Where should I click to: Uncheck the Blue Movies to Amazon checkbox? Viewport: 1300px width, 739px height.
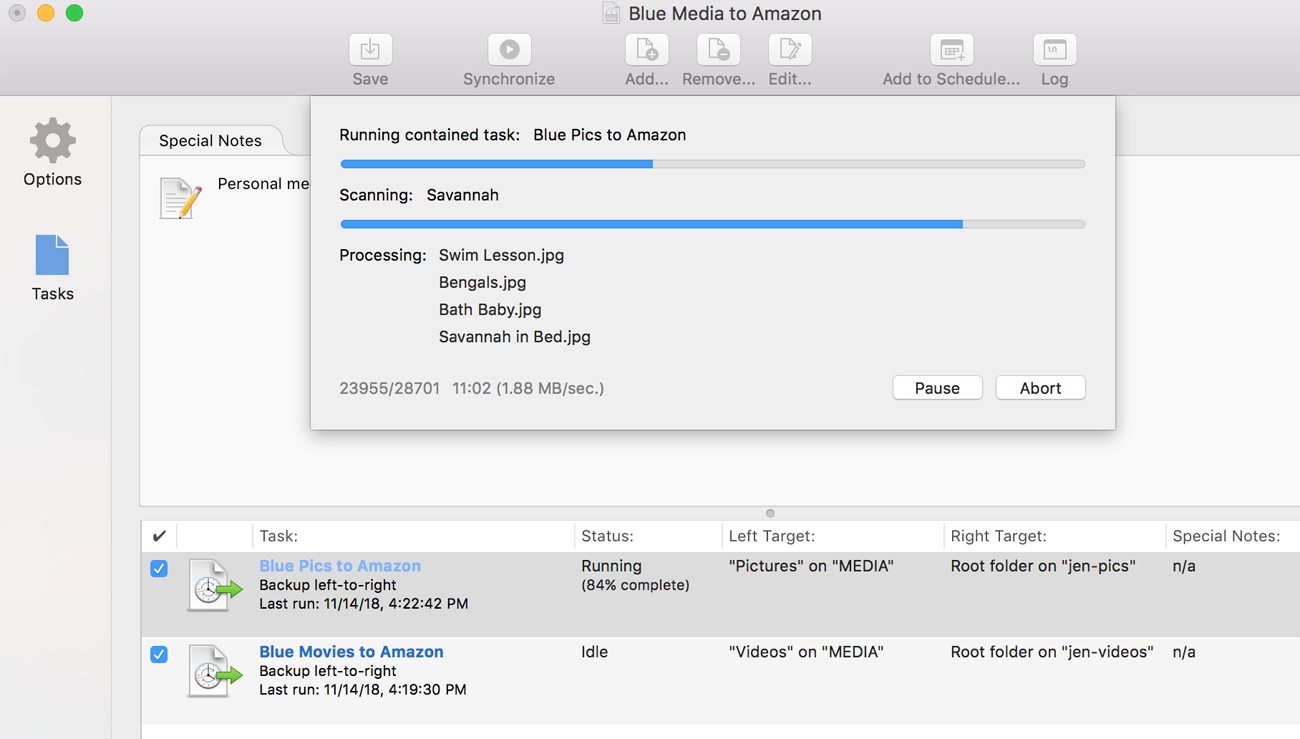pyautogui.click(x=159, y=654)
